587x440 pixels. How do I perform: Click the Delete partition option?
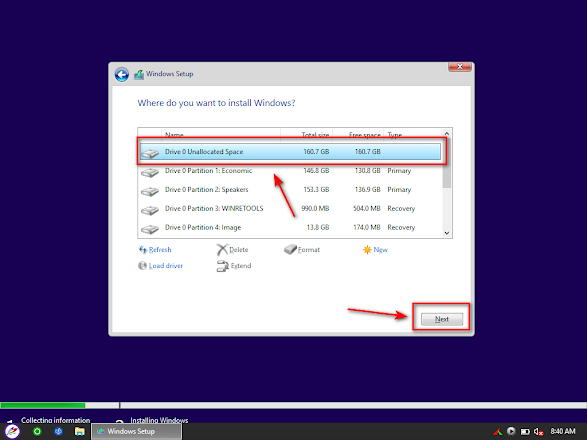coord(232,249)
